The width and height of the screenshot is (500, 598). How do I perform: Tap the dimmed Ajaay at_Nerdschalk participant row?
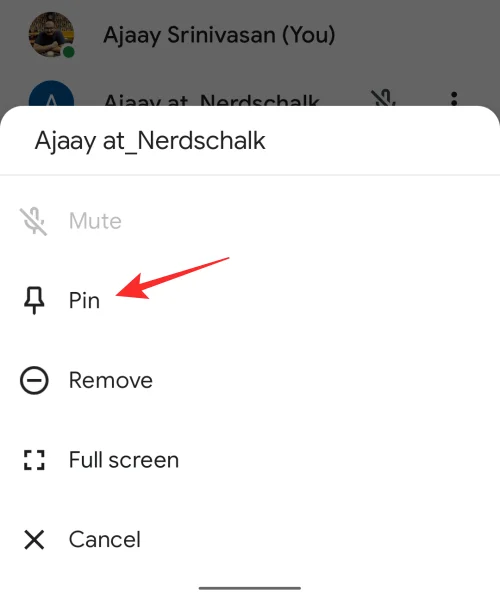coord(250,95)
